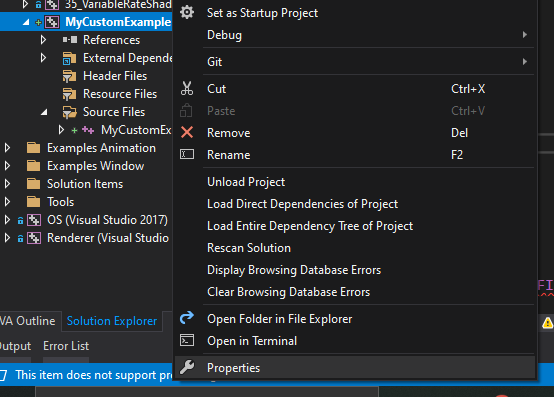Click the Renderer project icon

34,238
